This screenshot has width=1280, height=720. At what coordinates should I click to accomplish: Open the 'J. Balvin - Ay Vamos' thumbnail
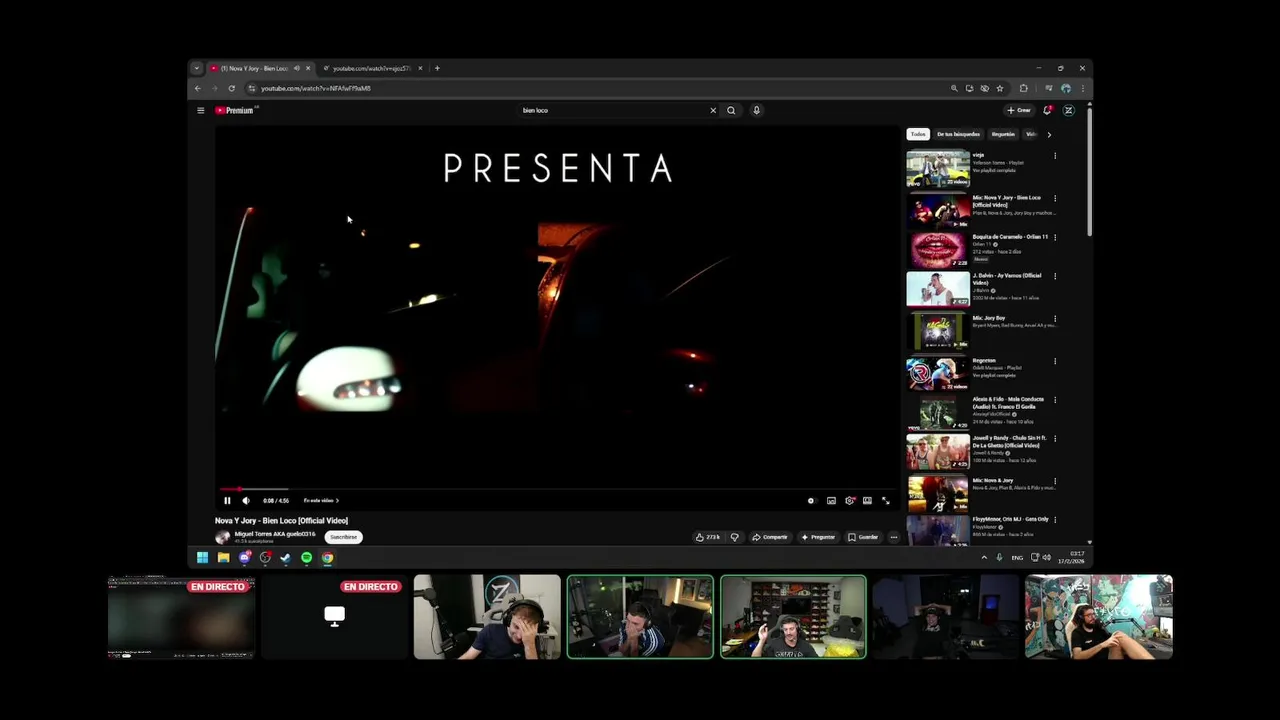pos(938,289)
